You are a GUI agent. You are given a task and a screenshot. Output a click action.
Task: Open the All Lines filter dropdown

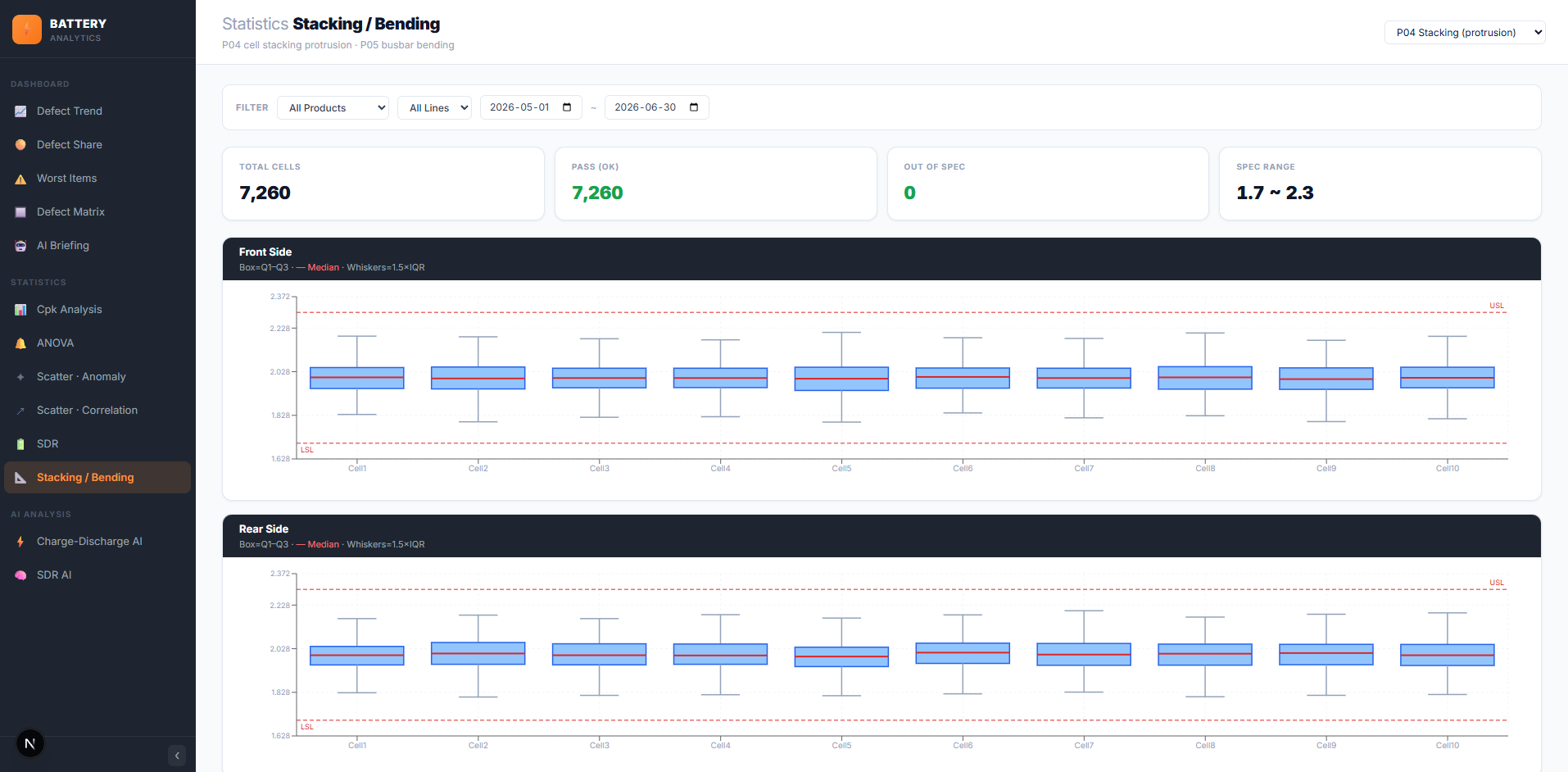click(x=434, y=107)
